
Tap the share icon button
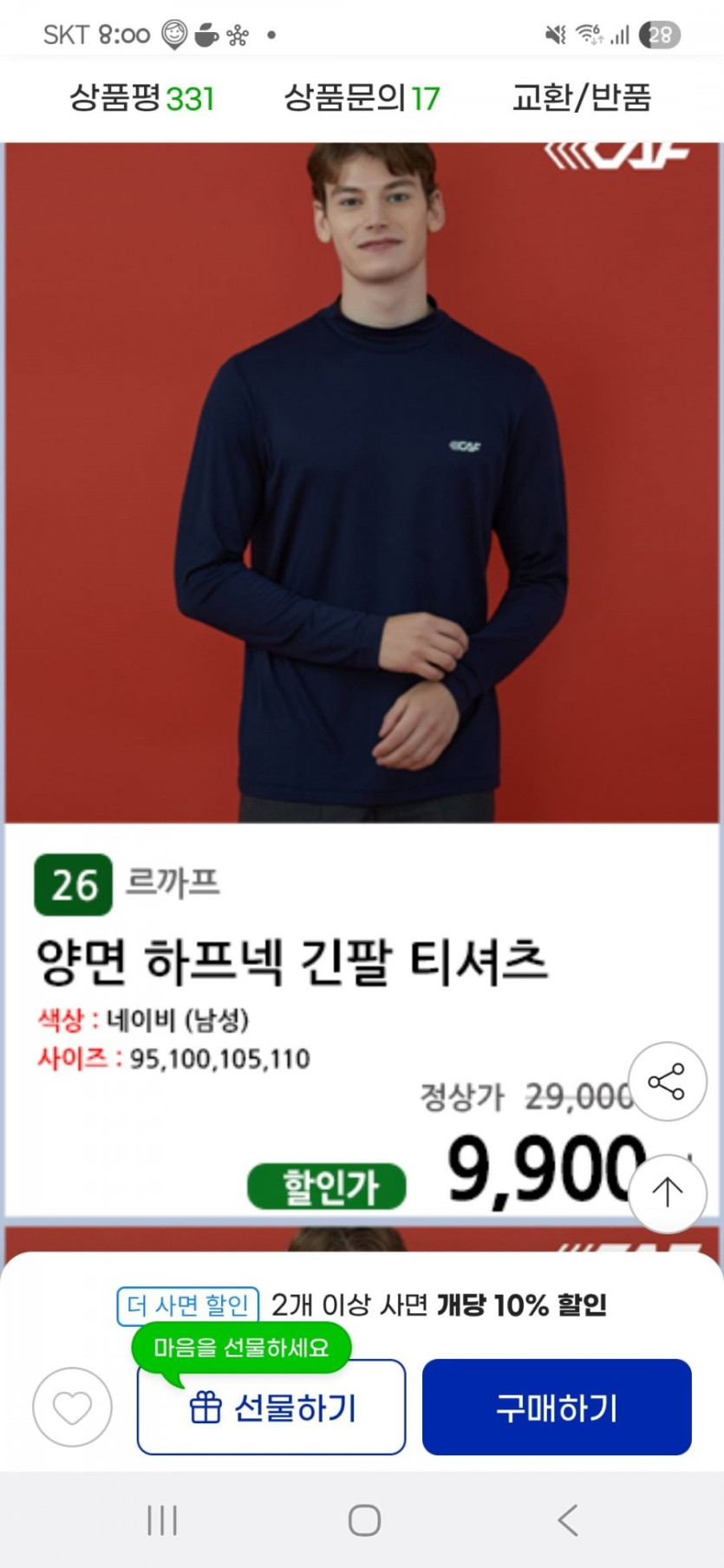[666, 1082]
